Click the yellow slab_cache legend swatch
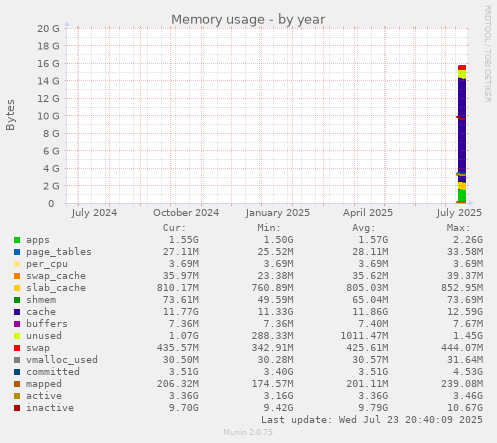This screenshot has height=443, width=497. pos(17,288)
